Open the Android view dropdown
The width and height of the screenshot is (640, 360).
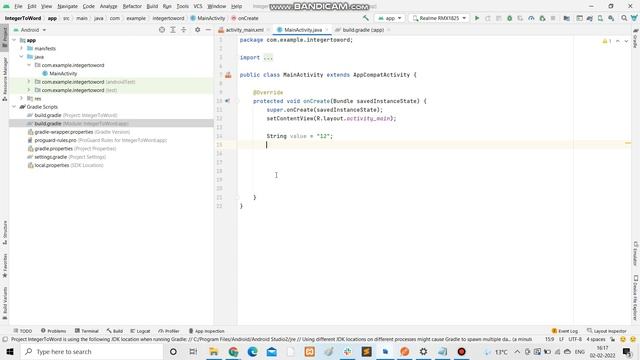click(30, 30)
